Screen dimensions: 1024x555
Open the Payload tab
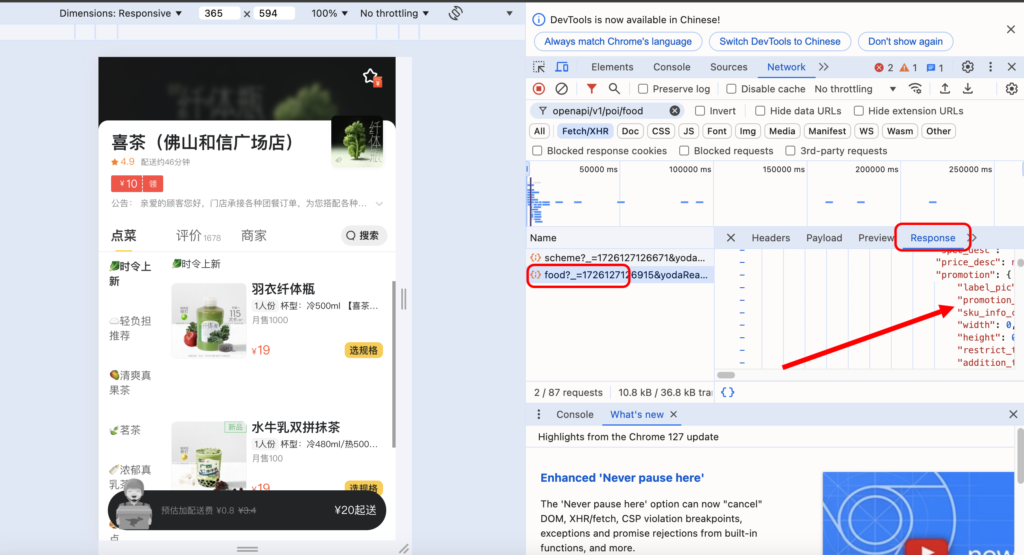[824, 238]
